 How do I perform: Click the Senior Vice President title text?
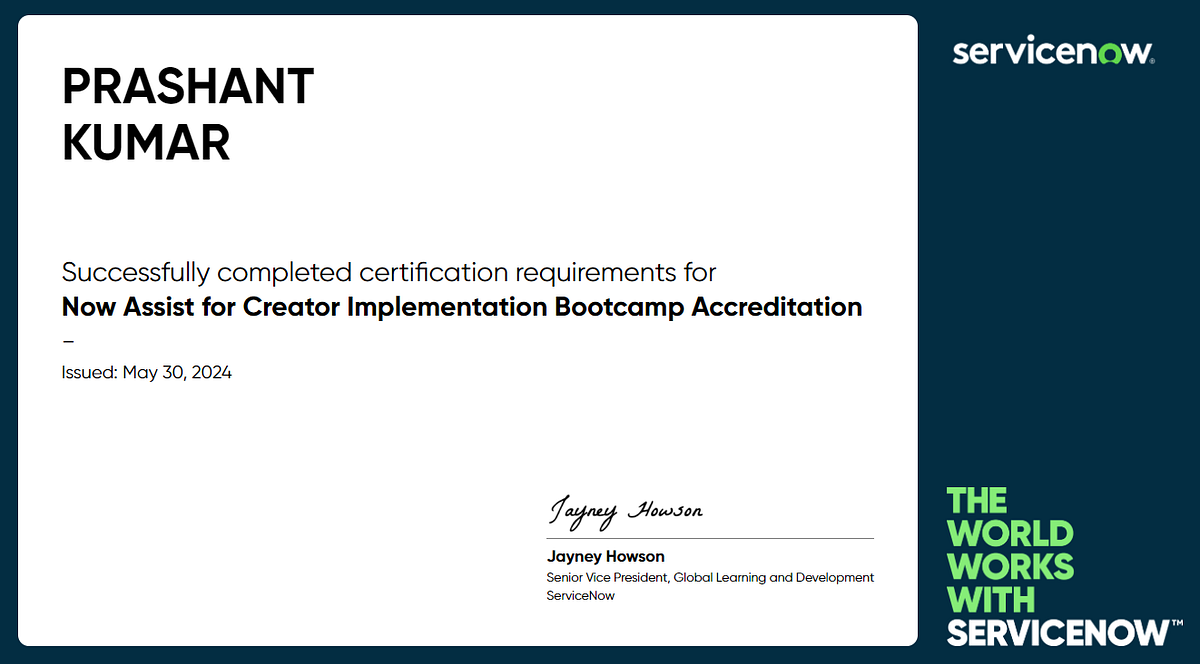(710, 577)
